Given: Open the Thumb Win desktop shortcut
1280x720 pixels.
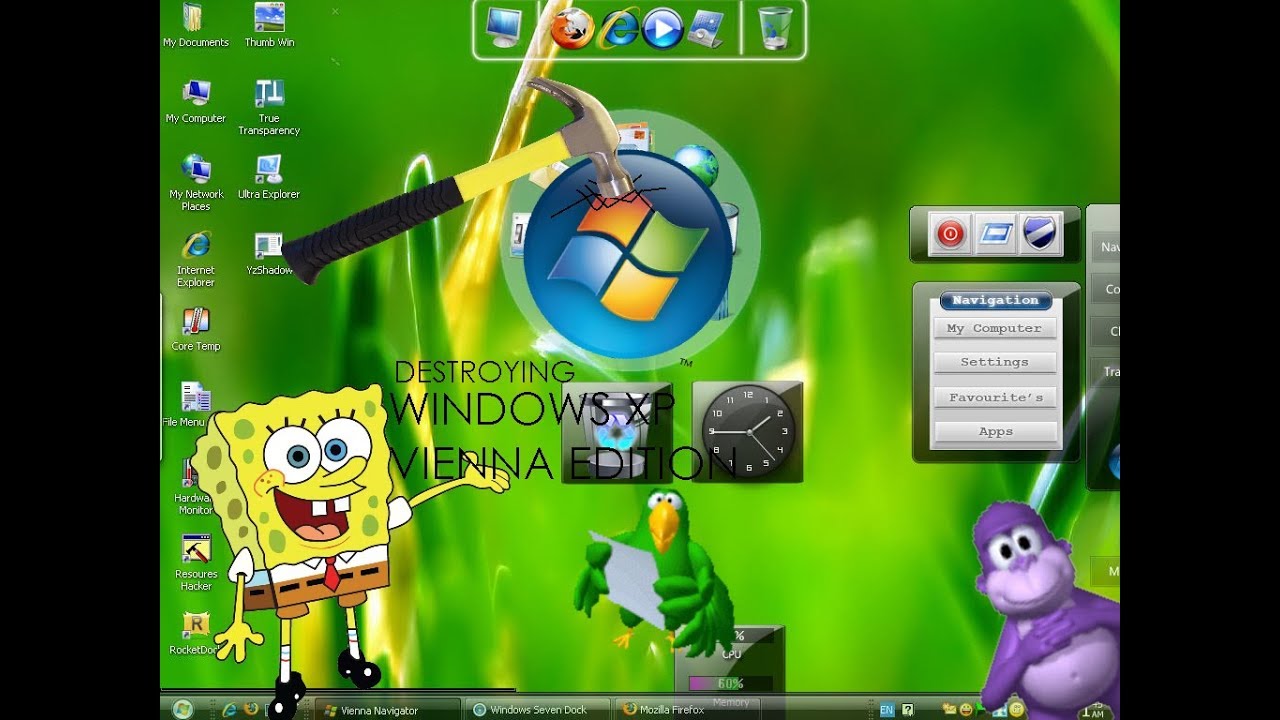Looking at the screenshot, I should pos(269,25).
